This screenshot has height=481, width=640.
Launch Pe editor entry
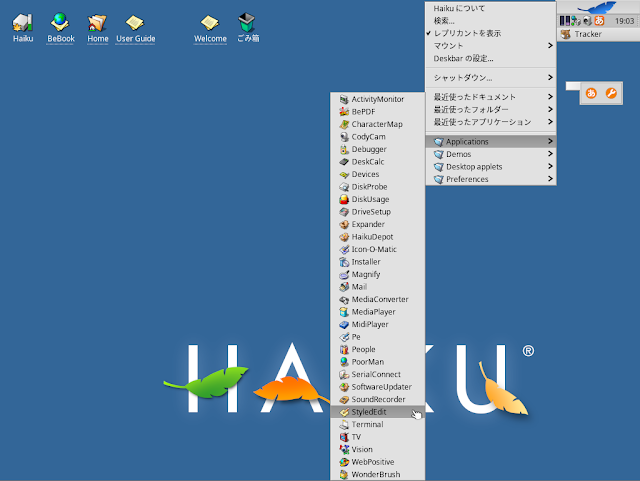coord(378,337)
